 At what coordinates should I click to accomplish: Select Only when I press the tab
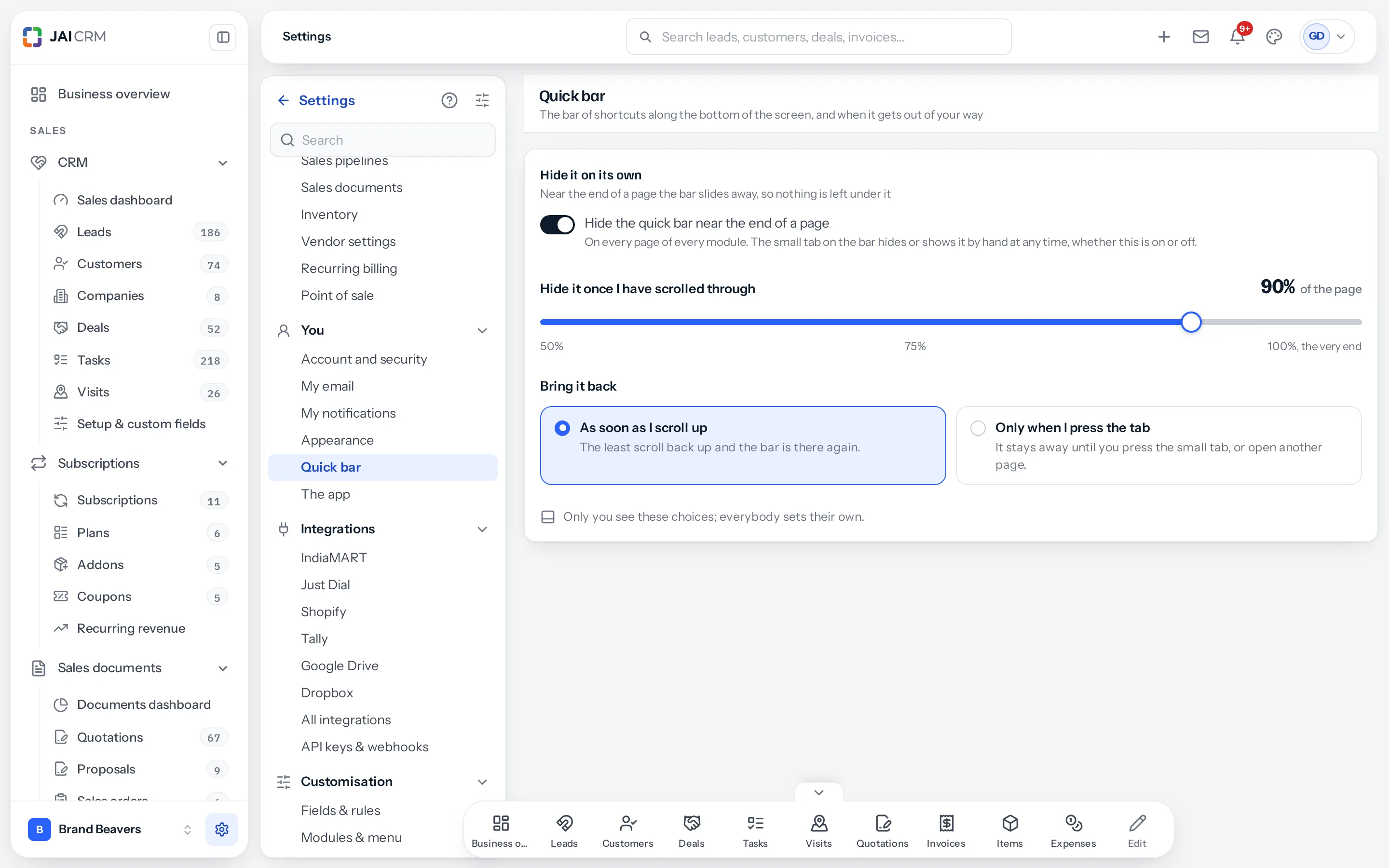pyautogui.click(x=1158, y=446)
